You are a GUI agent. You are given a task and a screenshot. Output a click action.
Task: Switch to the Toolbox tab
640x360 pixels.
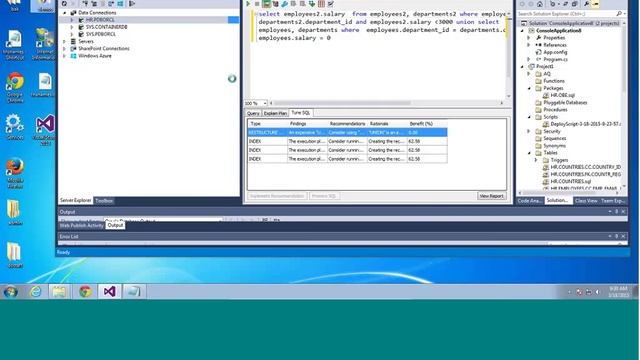(104, 201)
